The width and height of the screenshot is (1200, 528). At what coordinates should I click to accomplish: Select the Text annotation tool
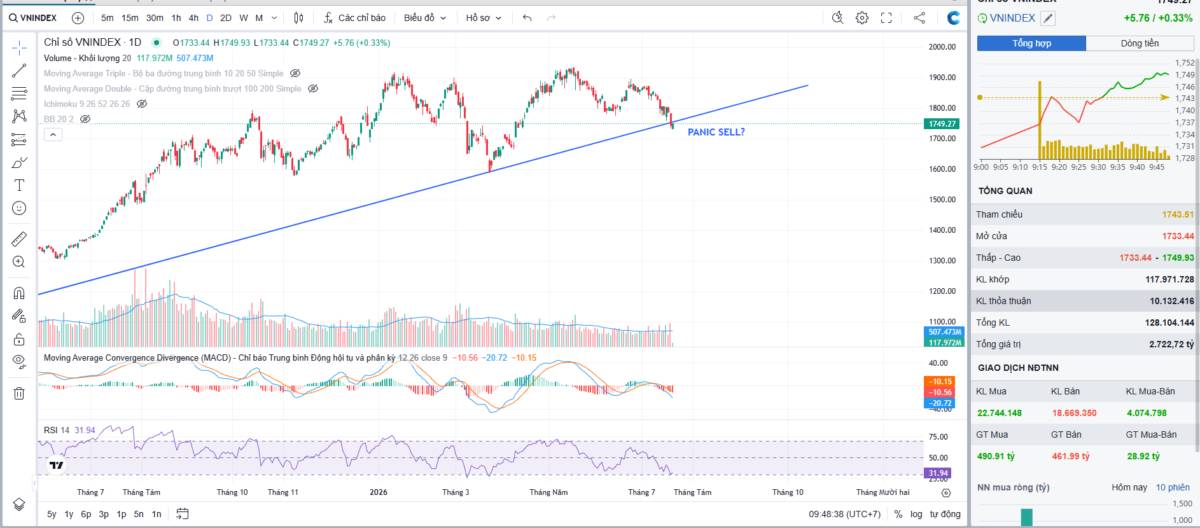pyautogui.click(x=18, y=185)
